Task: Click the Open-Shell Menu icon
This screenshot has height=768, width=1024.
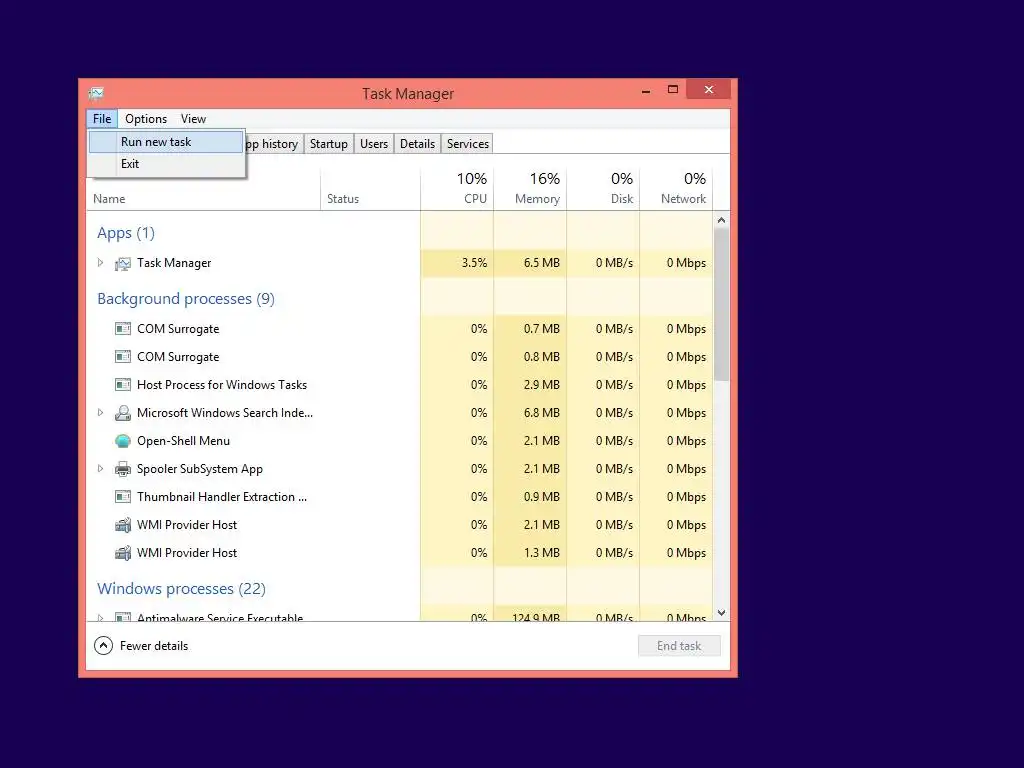Action: (123, 441)
